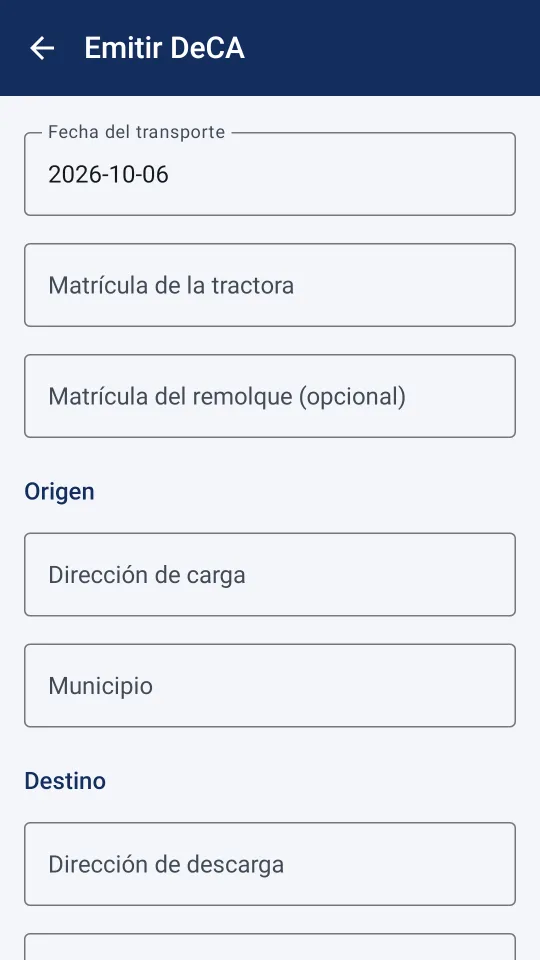Screen dimensions: 540x960
Task: Click empty area of the dark blue header bar
Action: [392, 48]
